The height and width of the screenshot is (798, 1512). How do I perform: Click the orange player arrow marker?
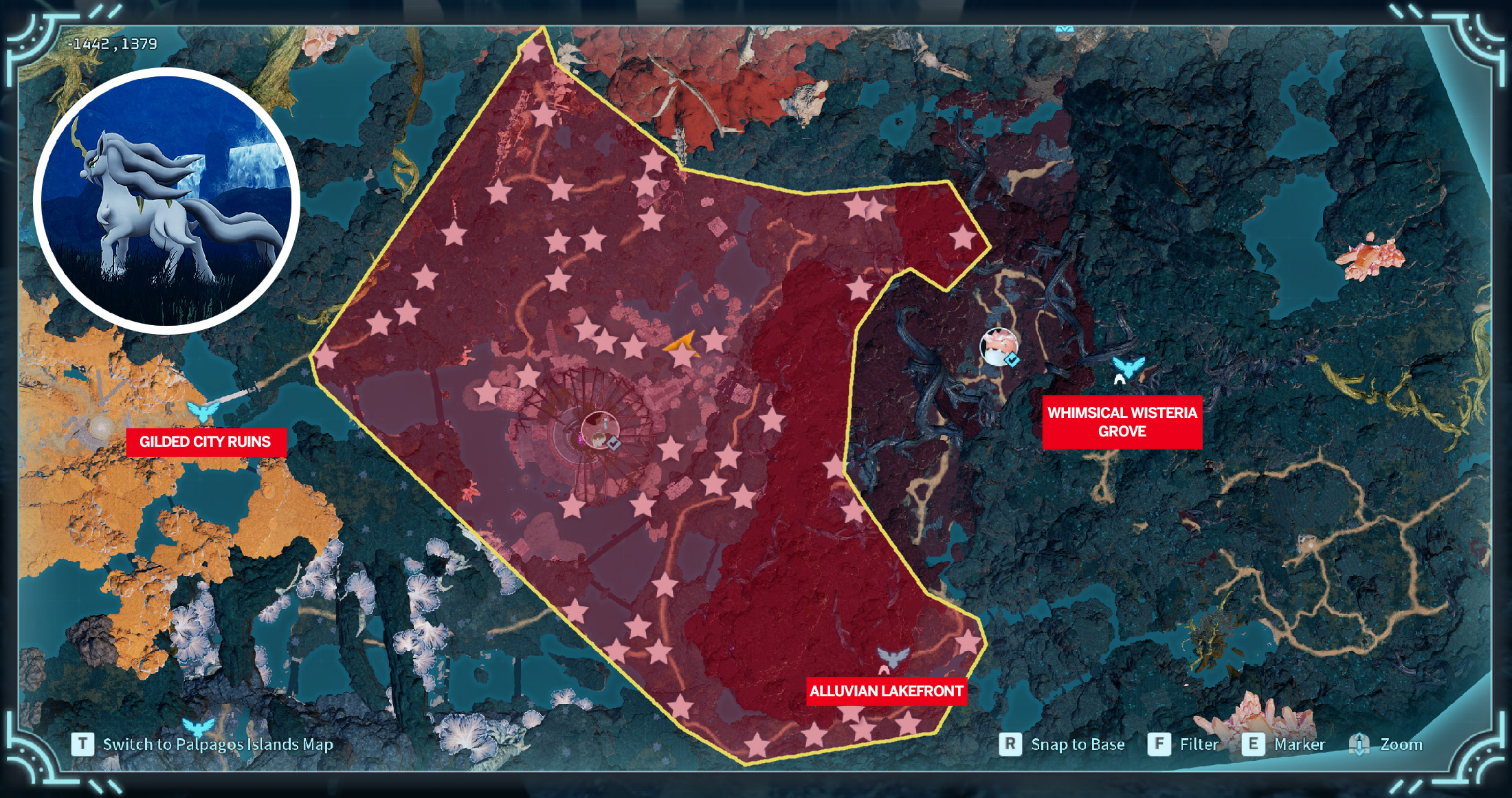point(682,343)
